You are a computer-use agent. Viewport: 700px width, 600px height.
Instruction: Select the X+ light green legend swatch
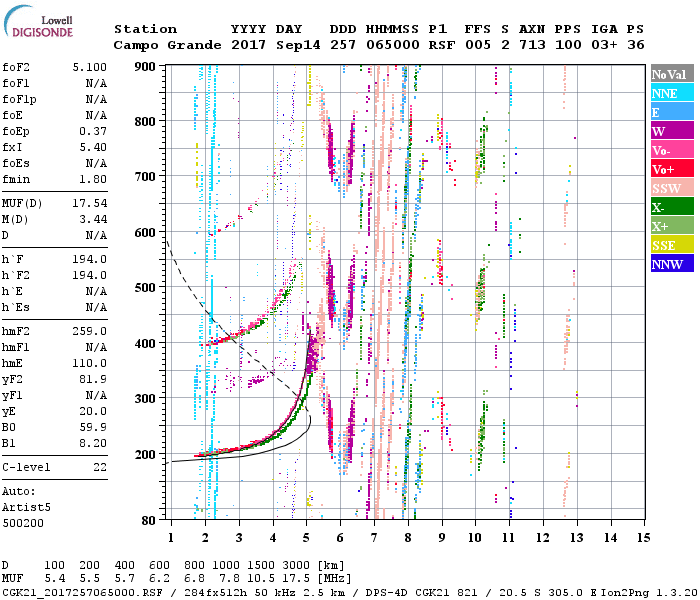(672, 225)
